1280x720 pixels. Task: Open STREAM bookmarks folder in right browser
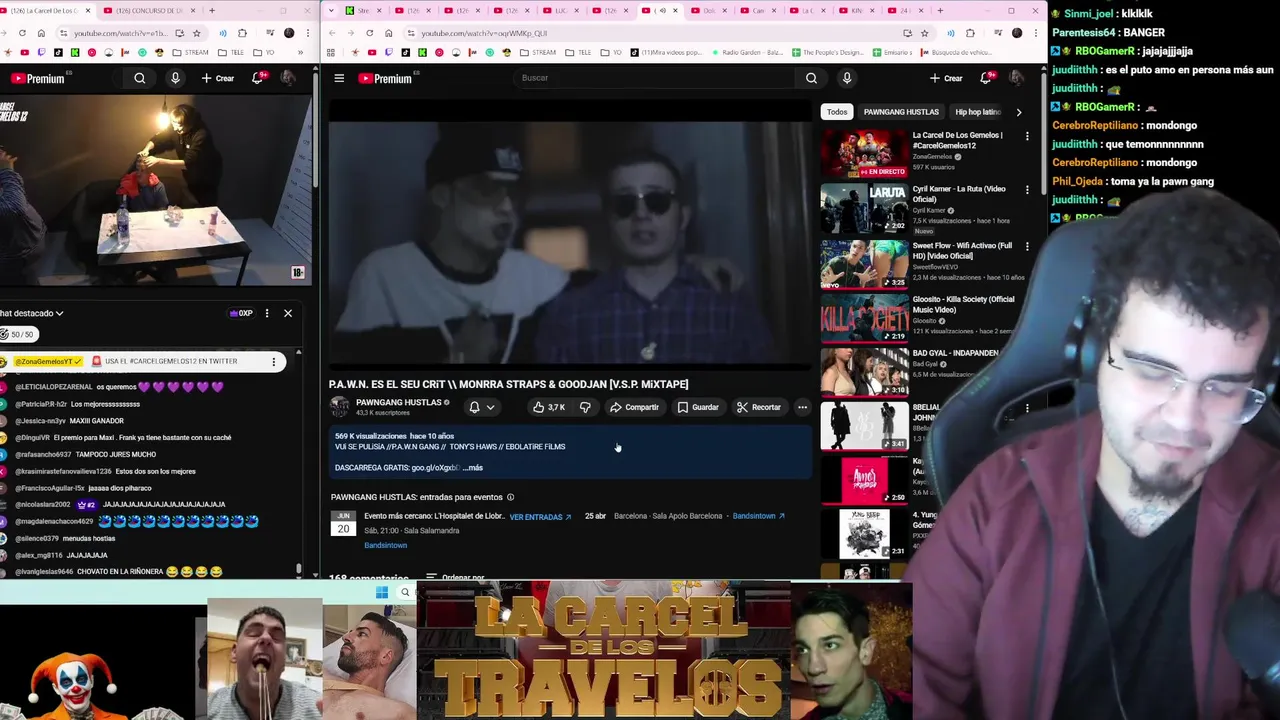click(536, 52)
